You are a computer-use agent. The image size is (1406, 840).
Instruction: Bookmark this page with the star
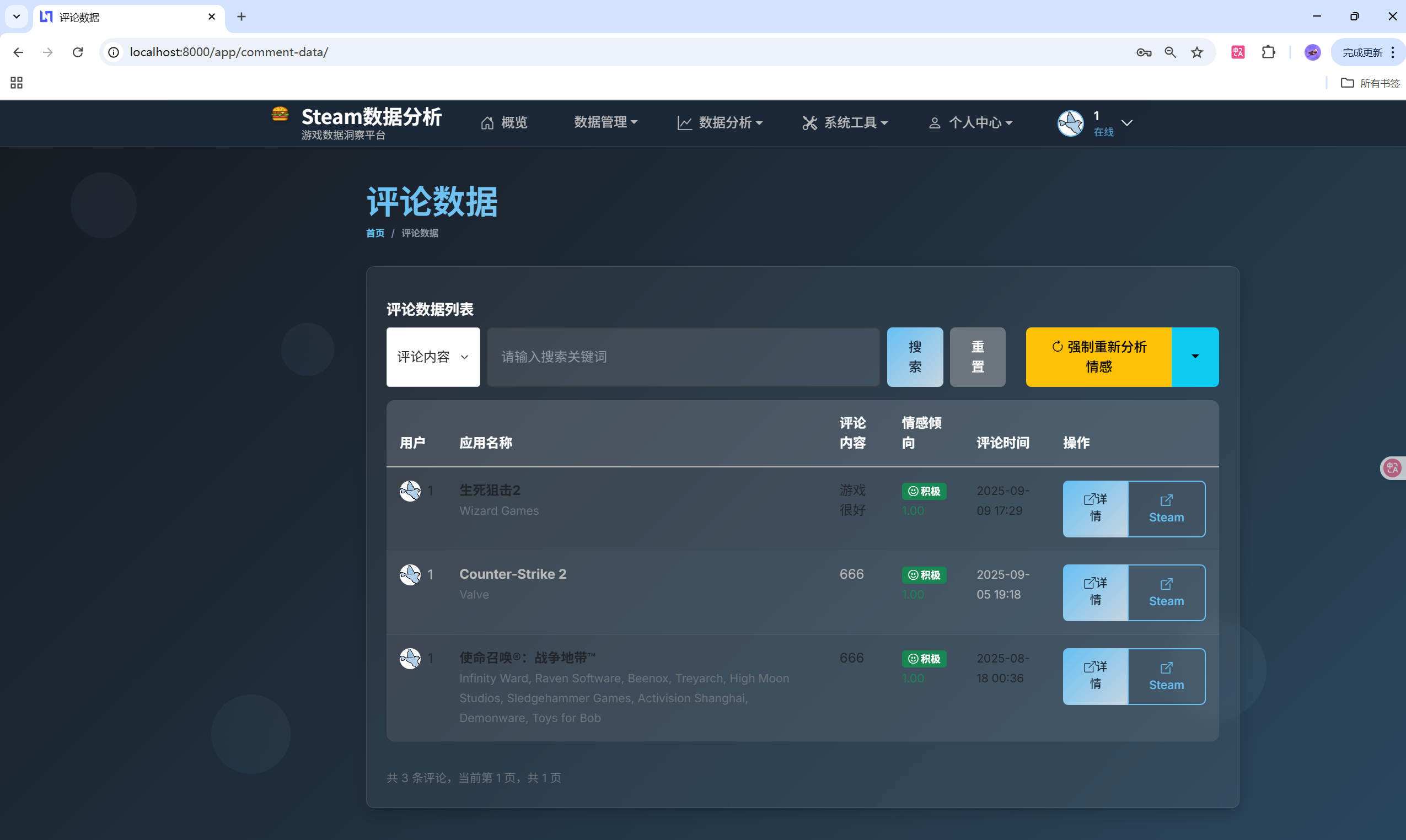pyautogui.click(x=1196, y=52)
